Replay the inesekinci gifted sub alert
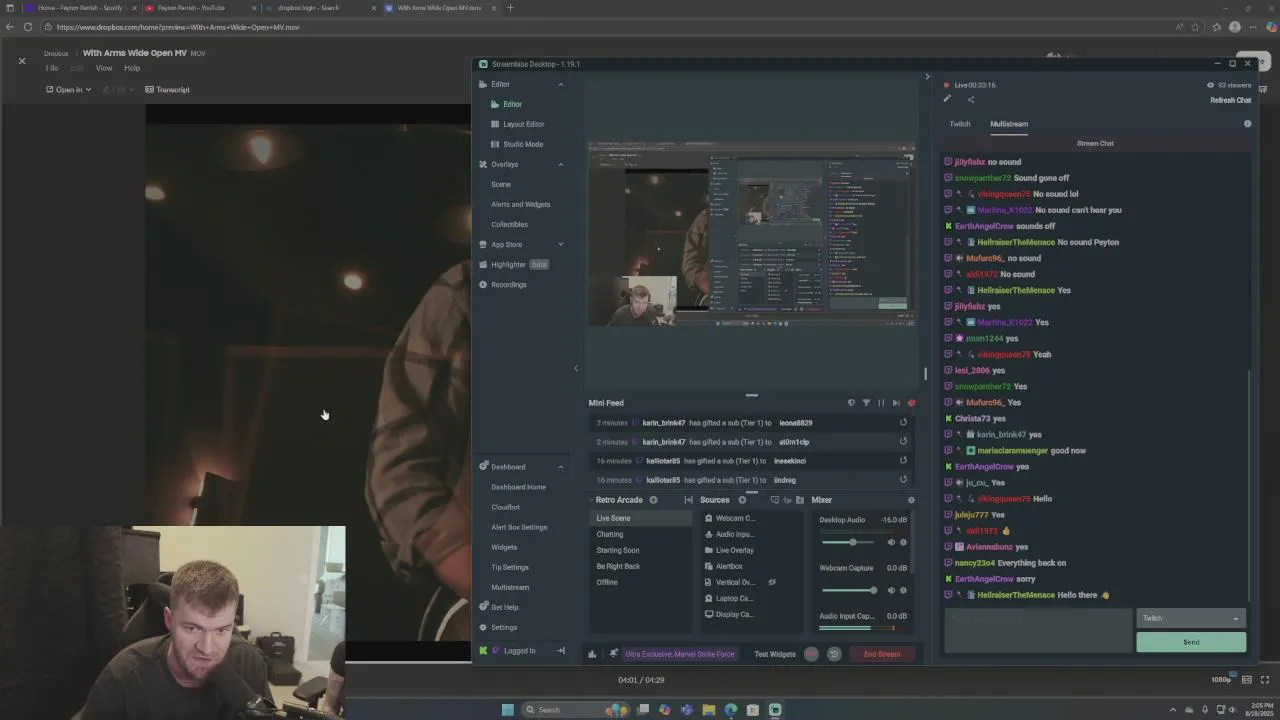Image resolution: width=1280 pixels, height=720 pixels. point(903,461)
